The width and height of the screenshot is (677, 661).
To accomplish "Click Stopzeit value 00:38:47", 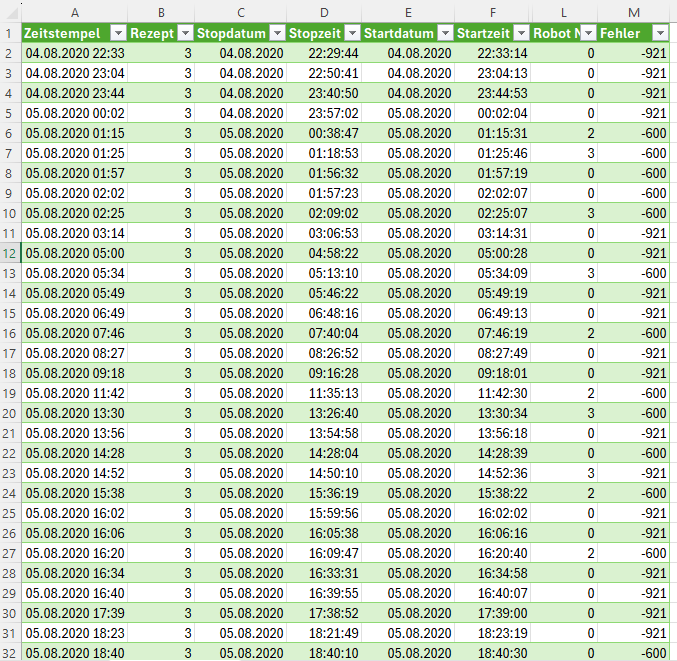I will pos(324,133).
